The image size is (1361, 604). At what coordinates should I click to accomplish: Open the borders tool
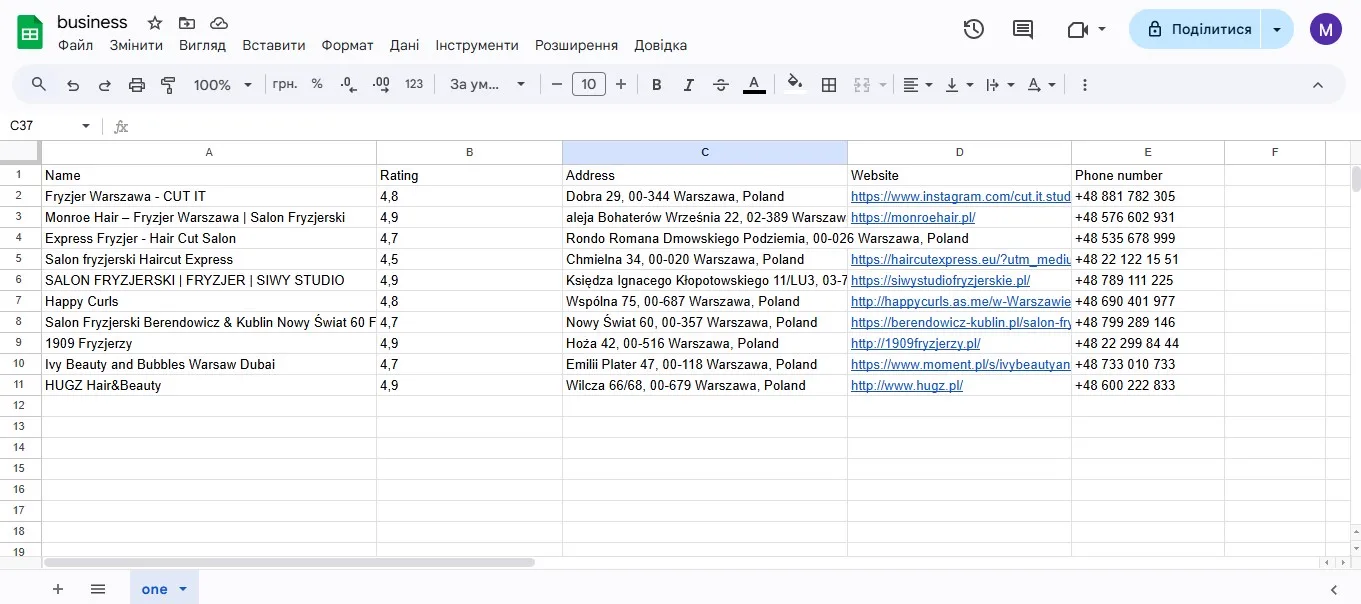tap(829, 85)
